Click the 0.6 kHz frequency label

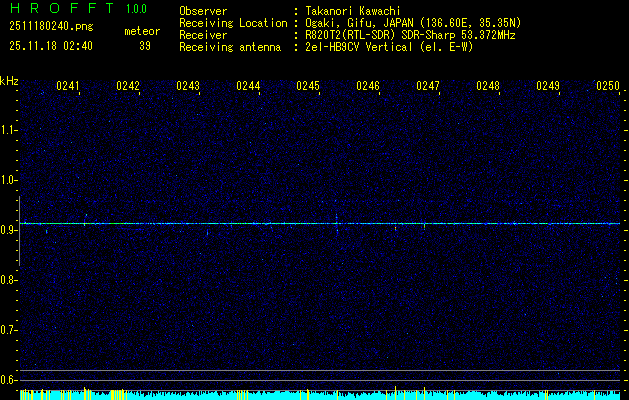(8, 380)
